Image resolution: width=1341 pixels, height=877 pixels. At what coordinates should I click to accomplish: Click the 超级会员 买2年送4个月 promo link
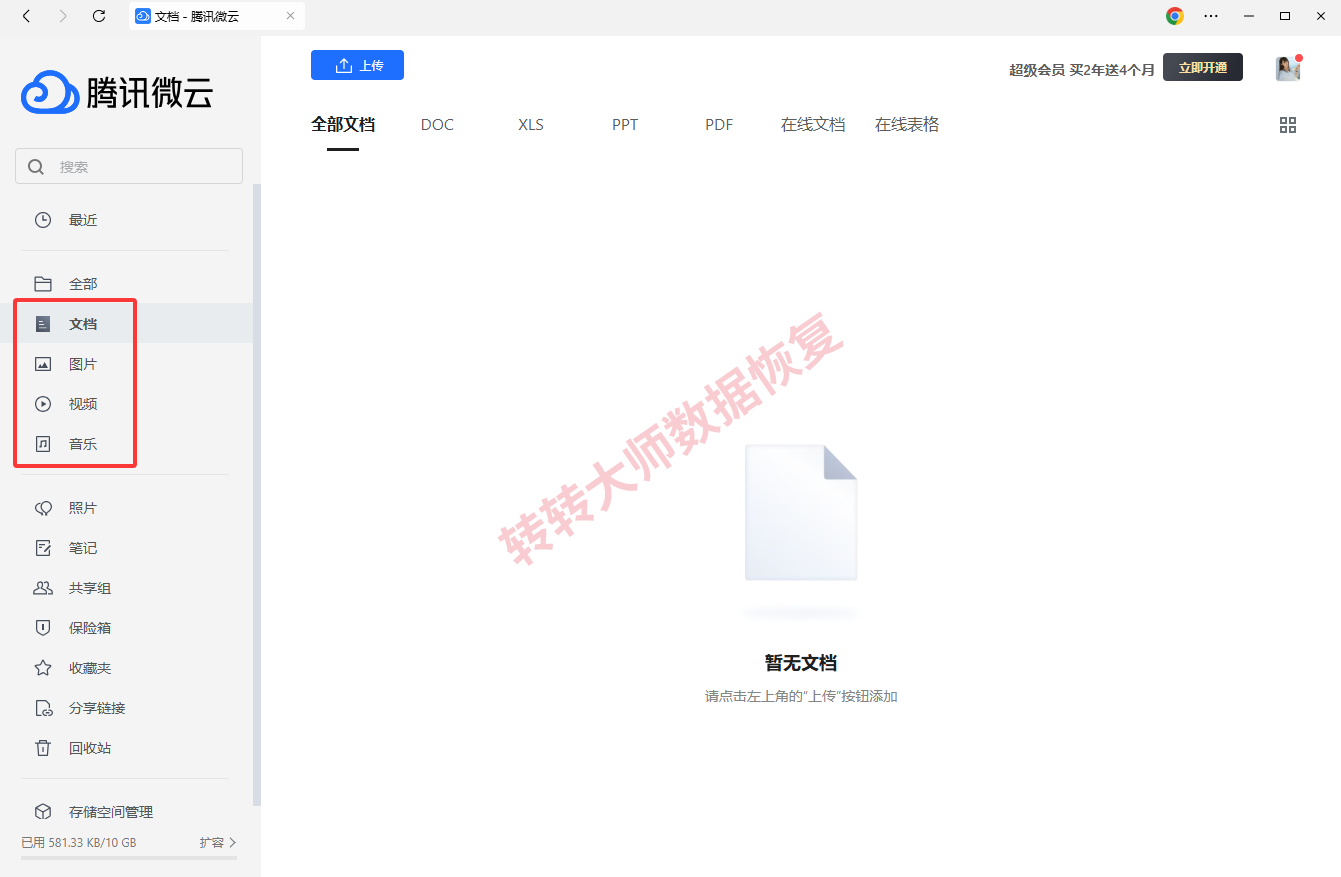point(1082,69)
